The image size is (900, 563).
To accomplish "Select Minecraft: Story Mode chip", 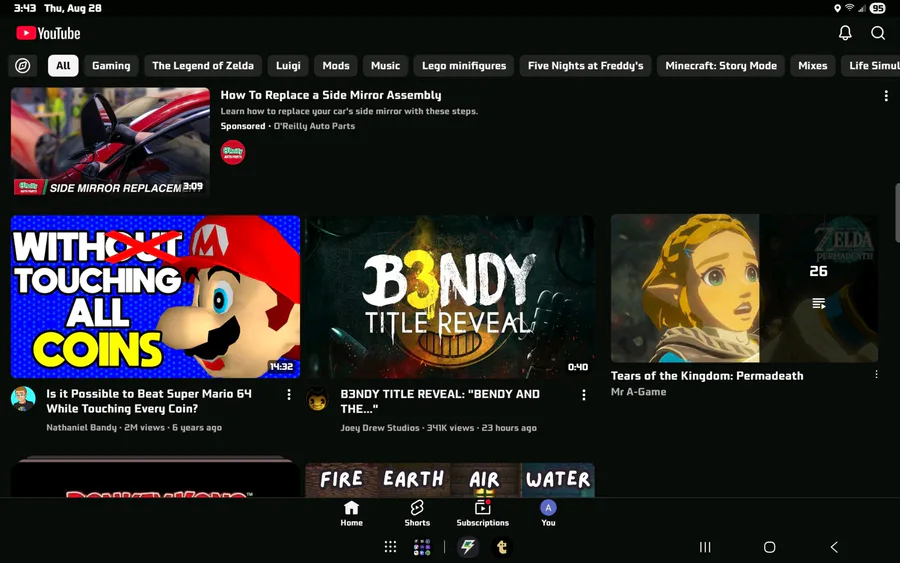I will click(721, 65).
